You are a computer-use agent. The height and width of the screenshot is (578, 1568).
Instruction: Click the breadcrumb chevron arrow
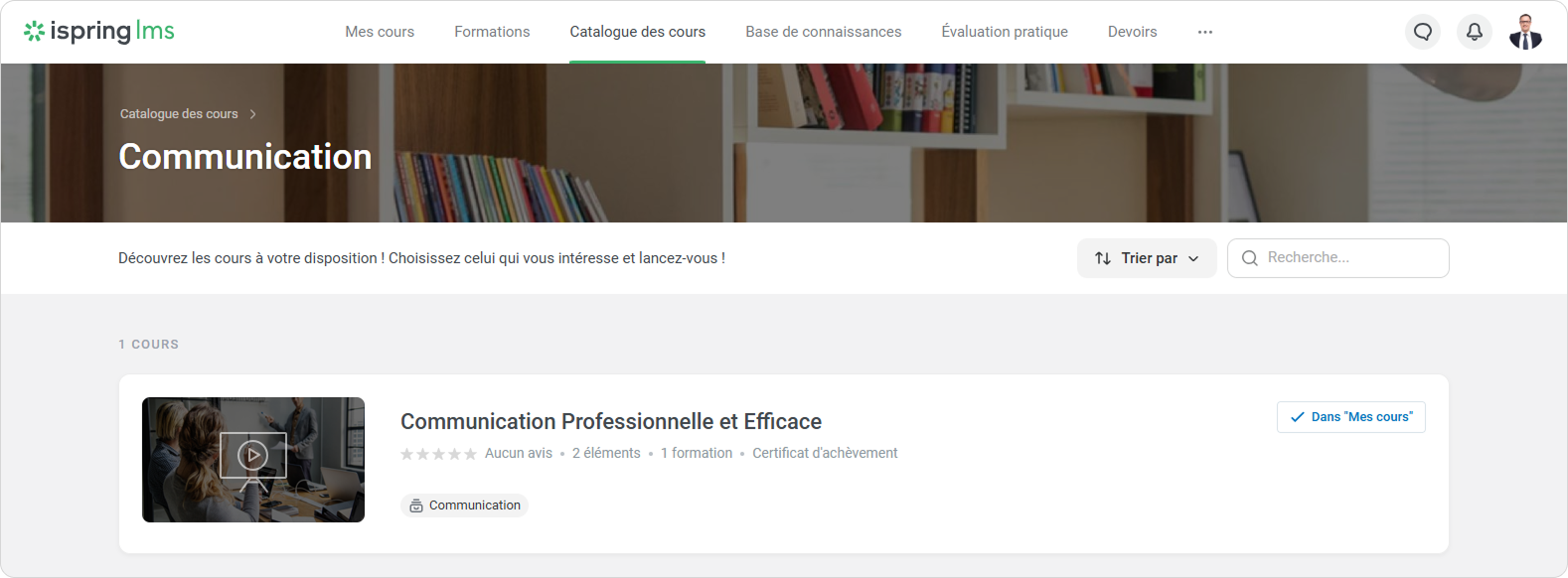click(253, 114)
